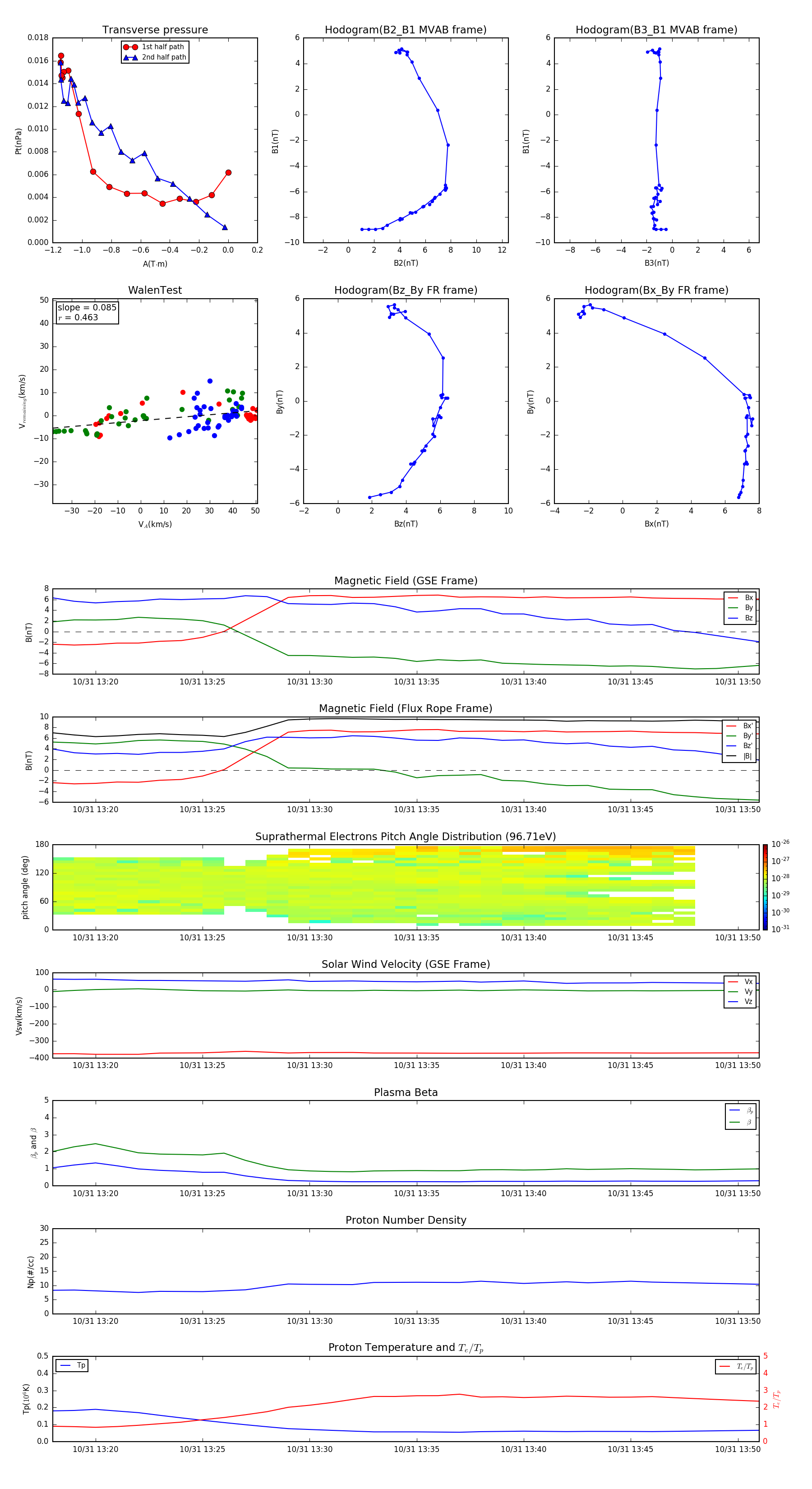Screen dimensions: 812x1489
Task: Click the "WalenTest" plot title
Action: (x=155, y=290)
